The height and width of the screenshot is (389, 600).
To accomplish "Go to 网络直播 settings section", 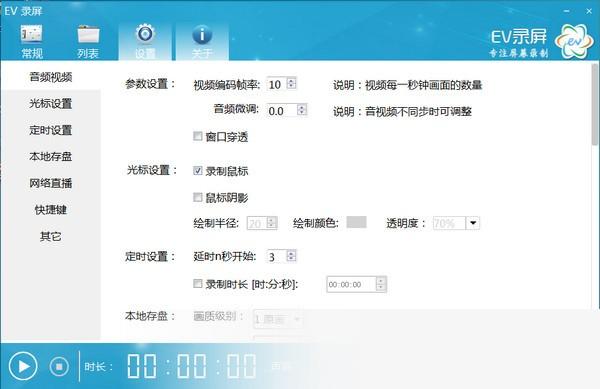I will [51, 183].
